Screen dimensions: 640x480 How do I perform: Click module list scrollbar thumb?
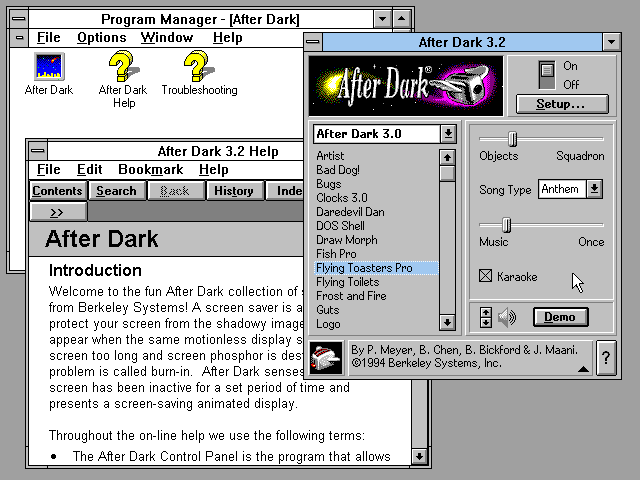click(447, 173)
